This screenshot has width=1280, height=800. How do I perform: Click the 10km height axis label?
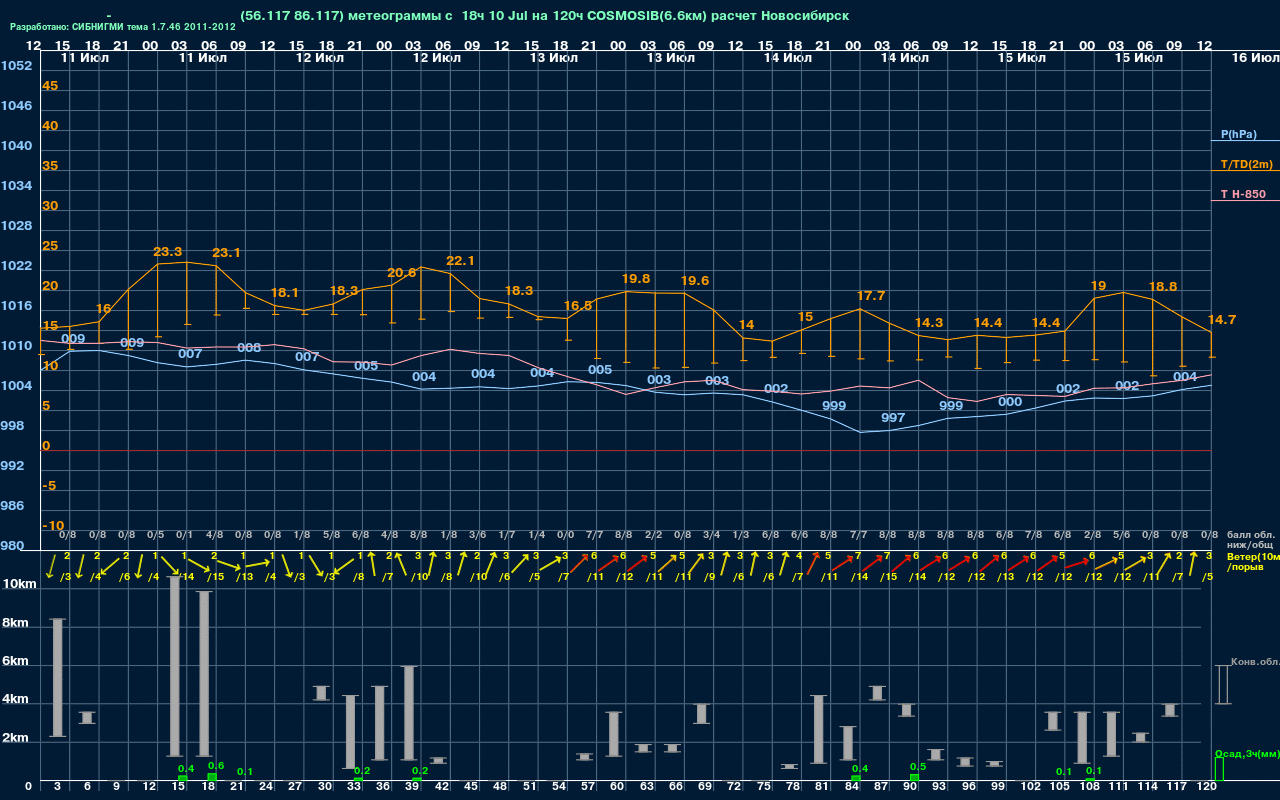(20, 584)
